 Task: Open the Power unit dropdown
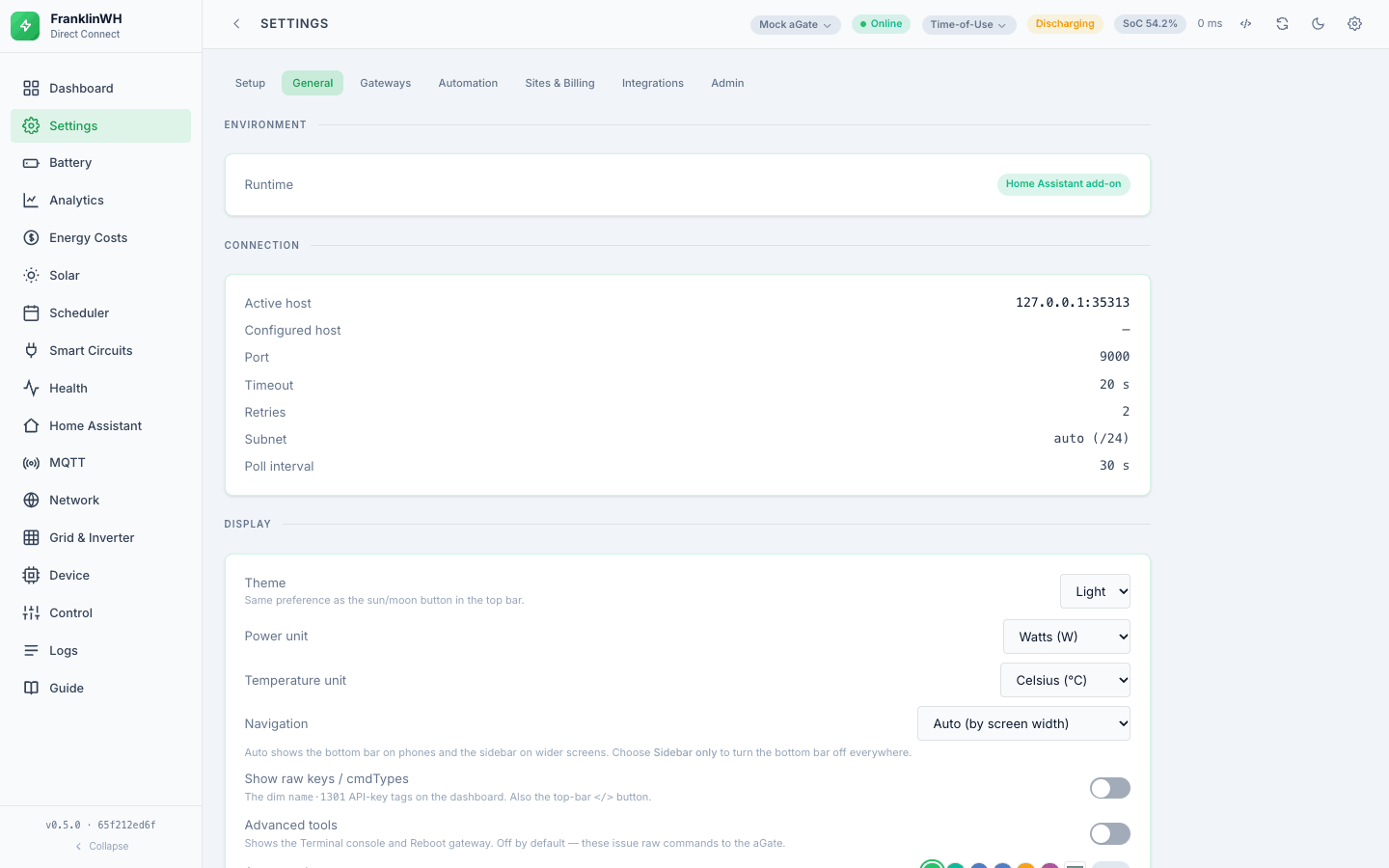(1067, 637)
